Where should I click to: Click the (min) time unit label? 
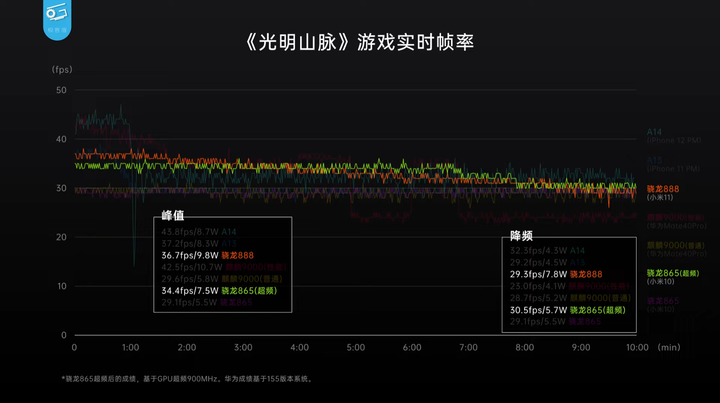click(669, 347)
